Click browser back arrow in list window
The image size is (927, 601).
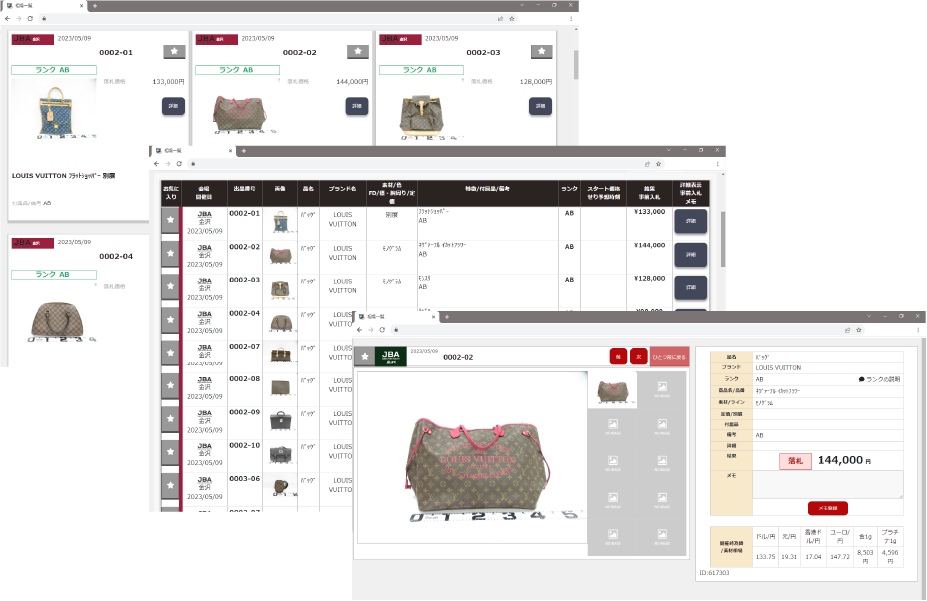pos(157,164)
